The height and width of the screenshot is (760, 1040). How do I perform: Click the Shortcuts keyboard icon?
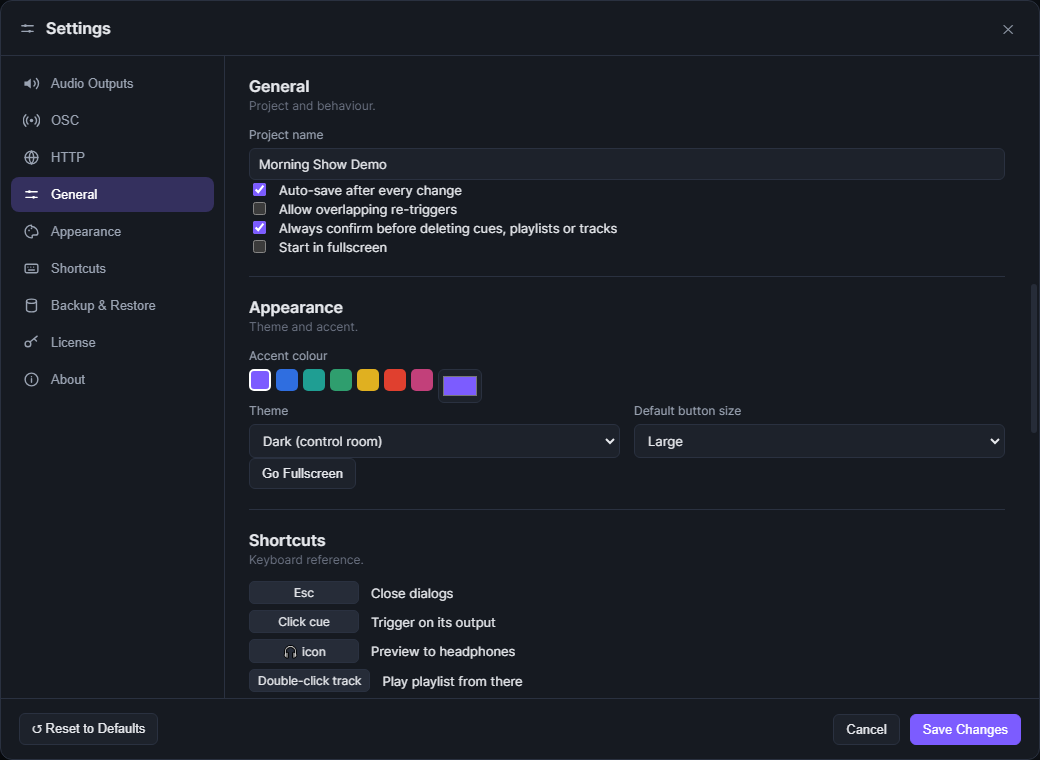[31, 269]
